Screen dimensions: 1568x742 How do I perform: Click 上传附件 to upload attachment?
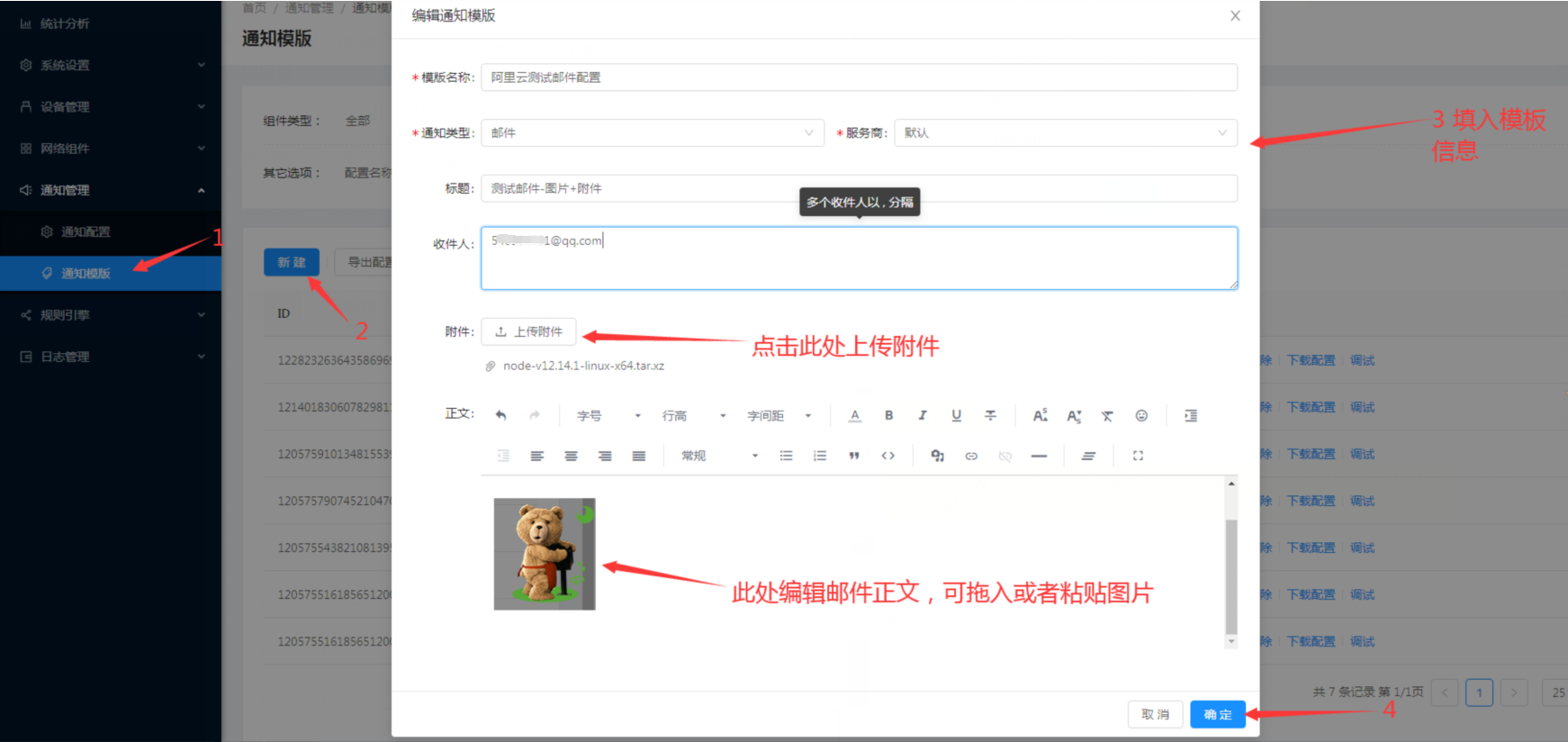(528, 331)
